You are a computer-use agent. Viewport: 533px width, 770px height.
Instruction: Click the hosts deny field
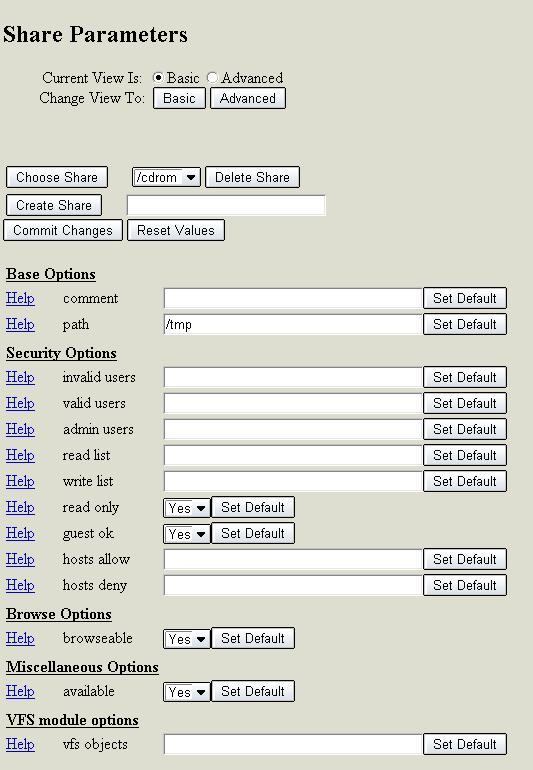tap(293, 585)
